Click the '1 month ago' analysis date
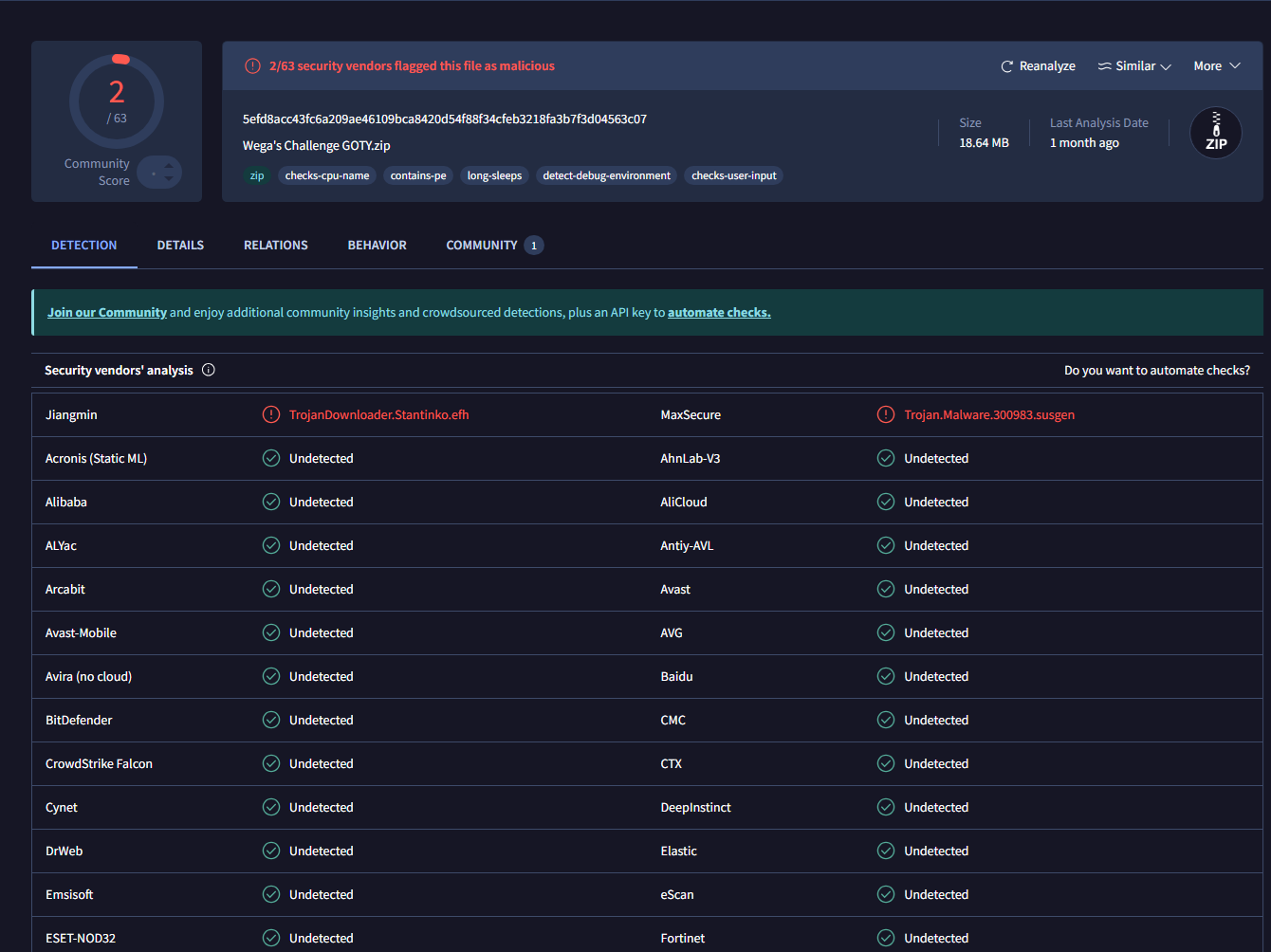This screenshot has height=952, width=1271. 1084,142
